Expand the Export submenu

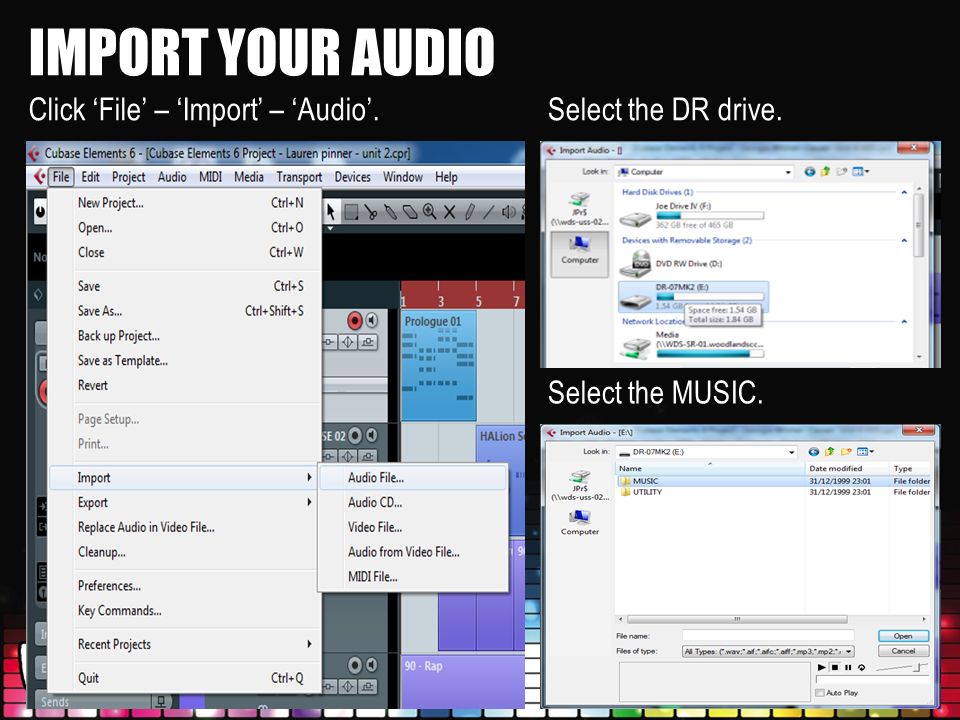[x=185, y=503]
